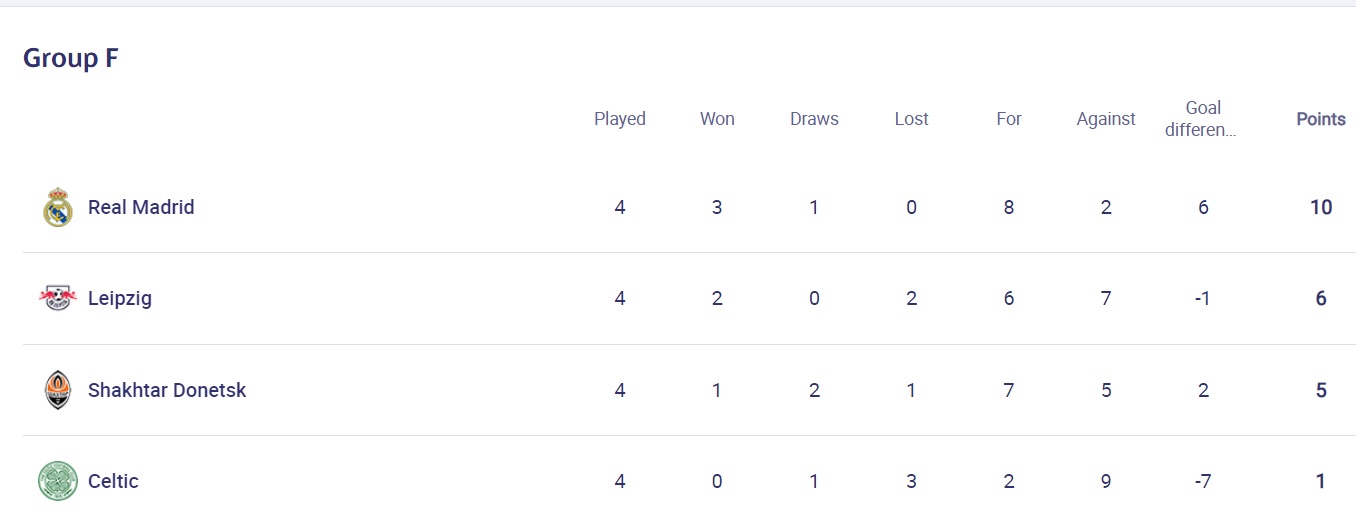Click the Against column header
Screen dimensions: 1356x520
pyautogui.click(x=1106, y=119)
